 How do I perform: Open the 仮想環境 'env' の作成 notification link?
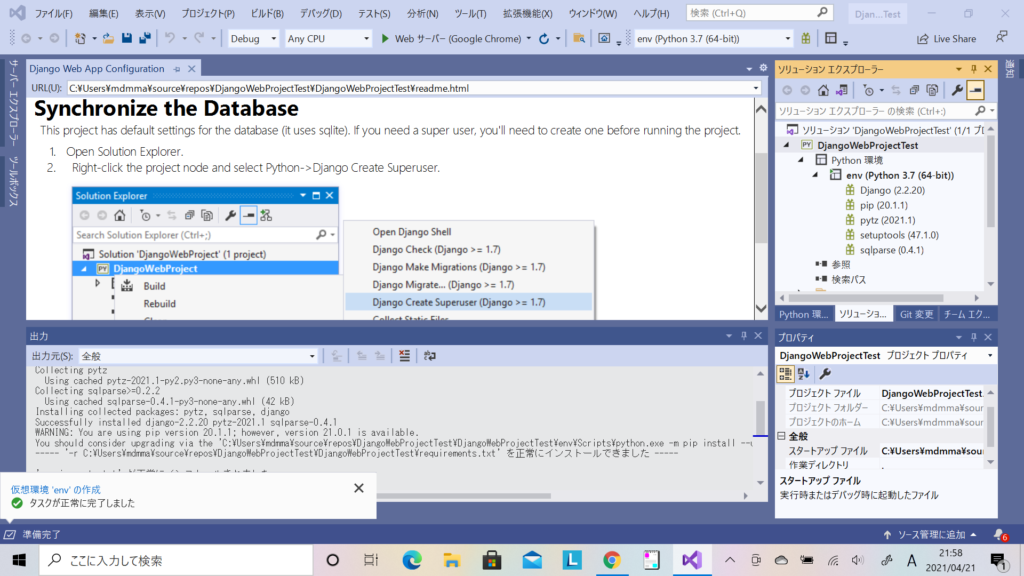pyautogui.click(x=56, y=489)
